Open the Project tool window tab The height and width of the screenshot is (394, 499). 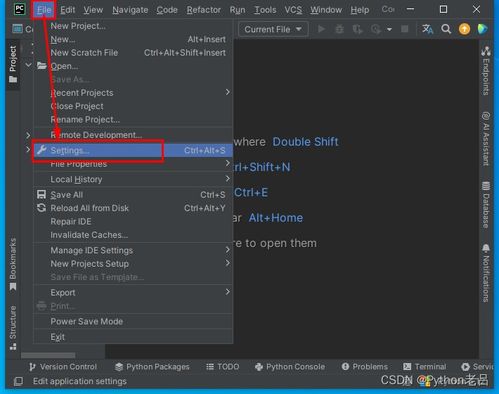point(13,64)
